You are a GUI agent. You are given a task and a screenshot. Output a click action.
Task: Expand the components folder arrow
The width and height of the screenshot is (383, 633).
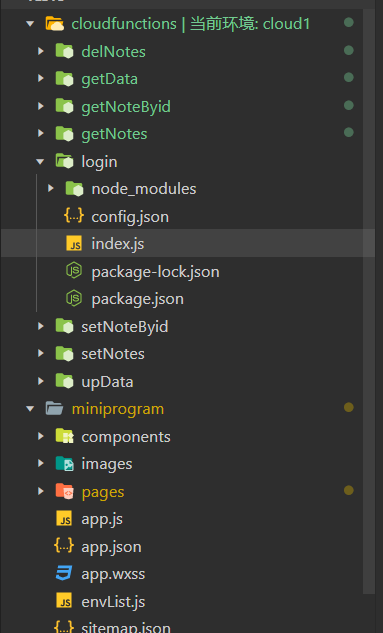40,436
